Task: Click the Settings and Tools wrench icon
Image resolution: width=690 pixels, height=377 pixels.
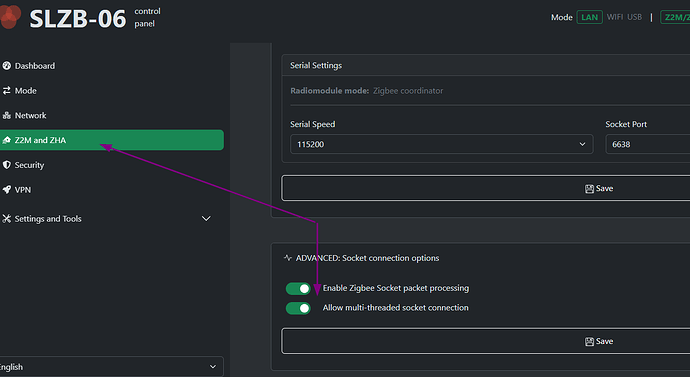Action: (7, 219)
